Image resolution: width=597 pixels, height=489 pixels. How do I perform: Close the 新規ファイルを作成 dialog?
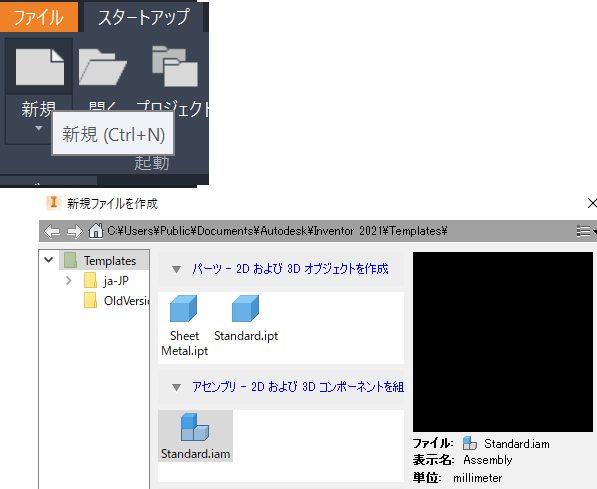pos(592,203)
